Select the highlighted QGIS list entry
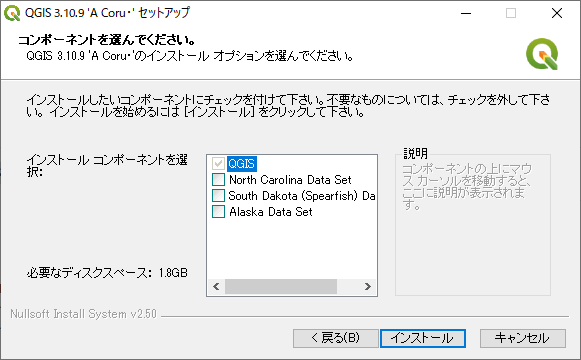The image size is (581, 360). [x=242, y=163]
